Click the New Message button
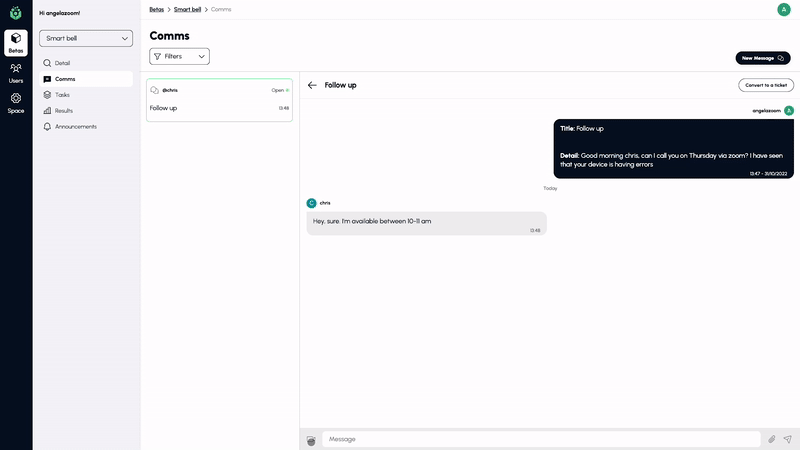 click(762, 58)
